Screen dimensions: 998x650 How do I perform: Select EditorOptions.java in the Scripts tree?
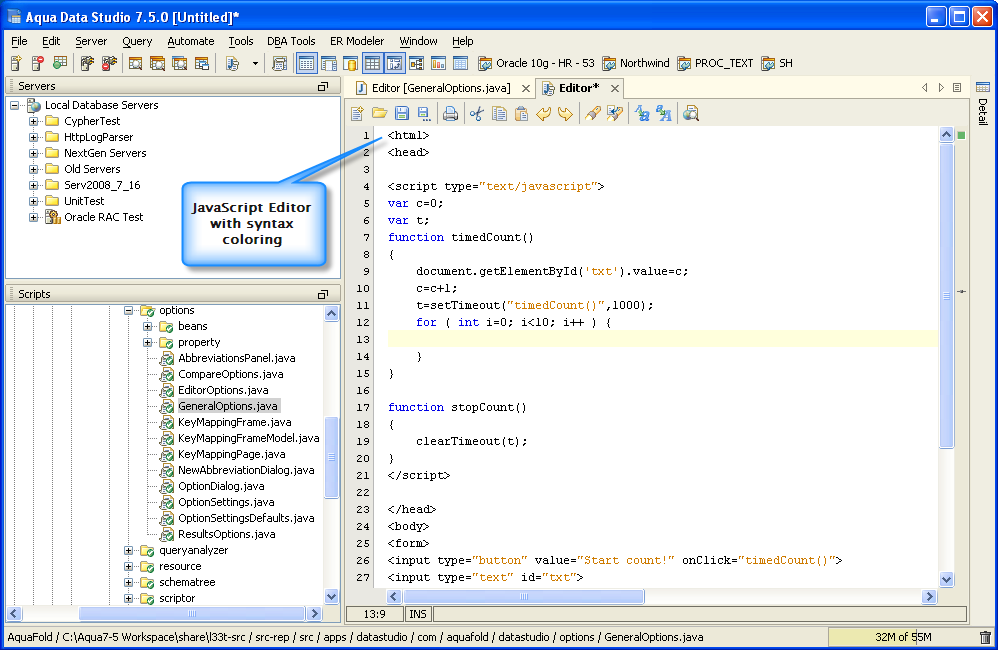click(222, 390)
